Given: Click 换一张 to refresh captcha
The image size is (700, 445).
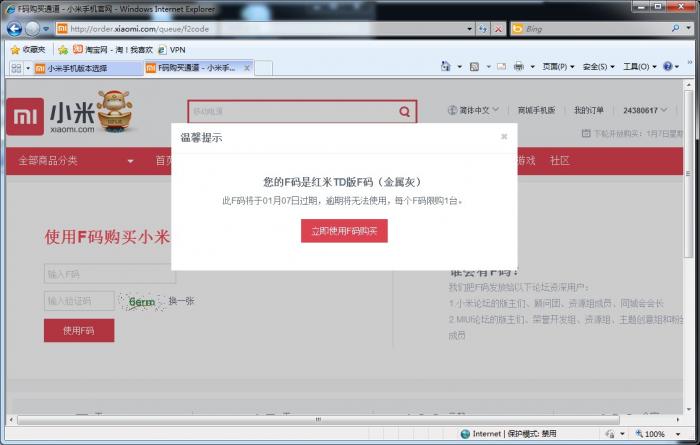Looking at the screenshot, I should click(181, 301).
